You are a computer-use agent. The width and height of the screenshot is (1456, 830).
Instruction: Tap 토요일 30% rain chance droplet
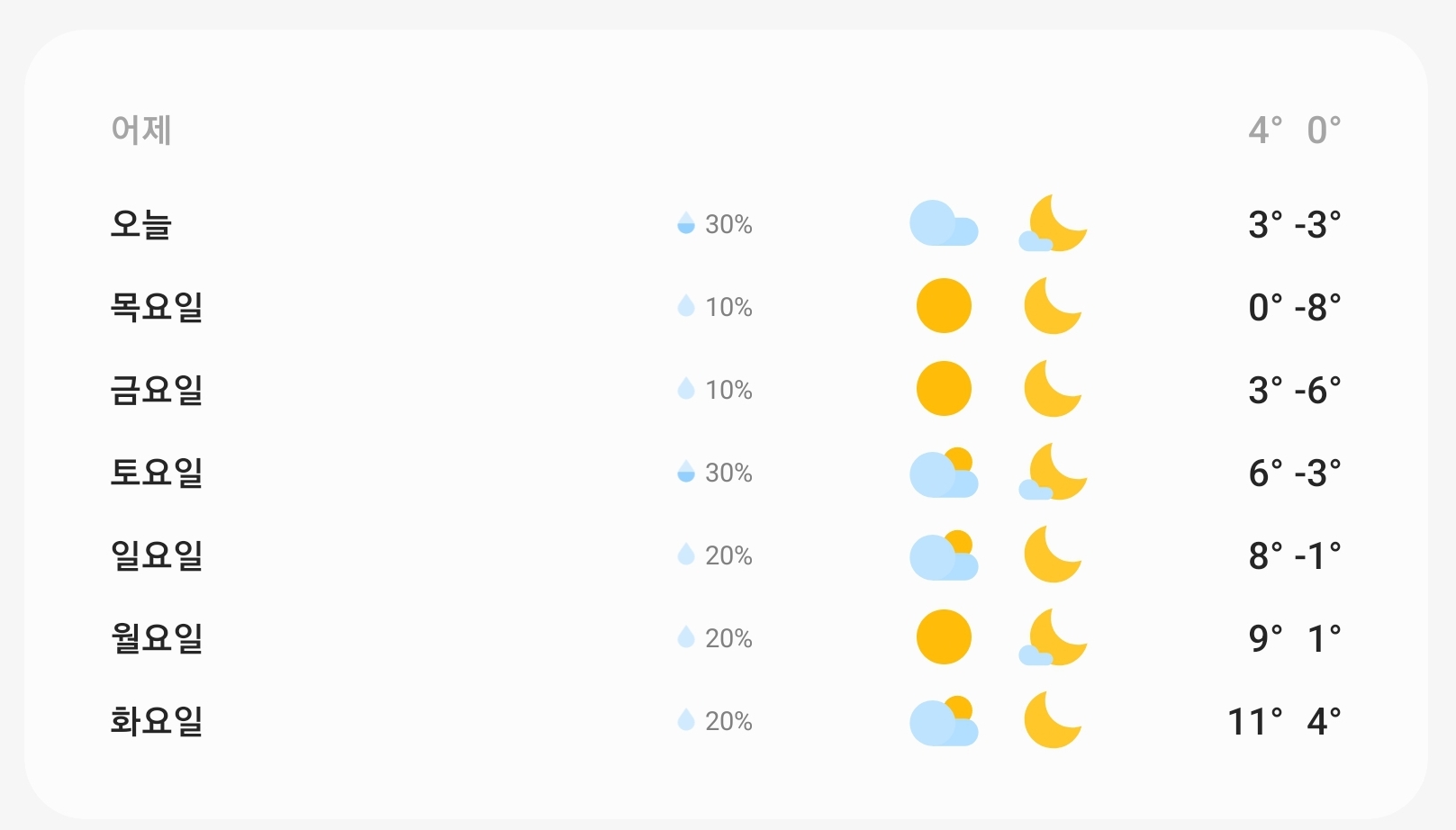coord(686,472)
